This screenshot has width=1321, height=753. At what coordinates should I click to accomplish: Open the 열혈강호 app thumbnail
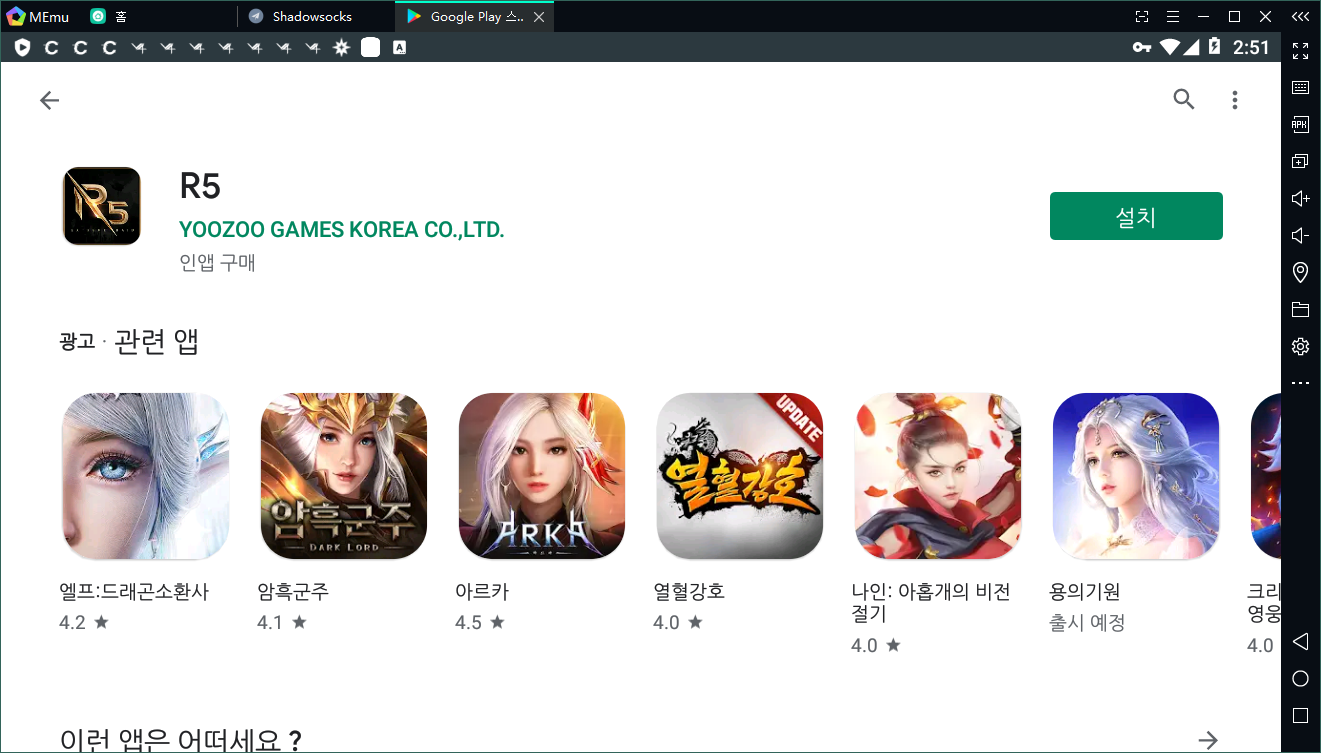pyautogui.click(x=739, y=476)
